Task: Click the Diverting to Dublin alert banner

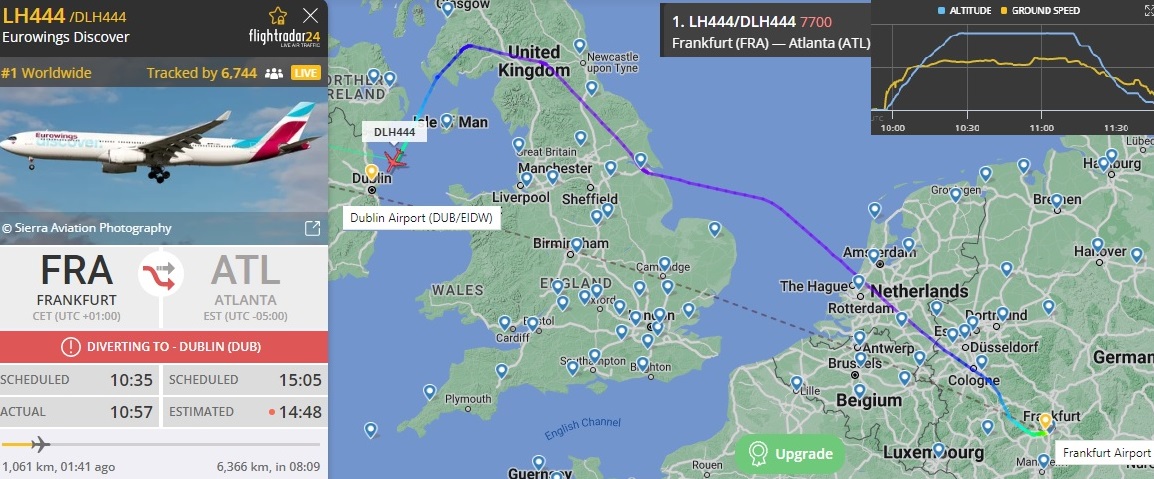Action: [163, 347]
